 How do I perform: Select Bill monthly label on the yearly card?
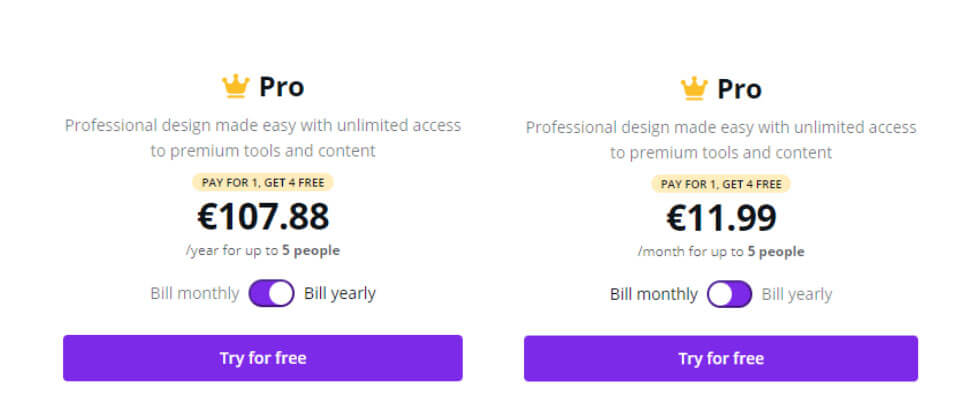(x=194, y=293)
